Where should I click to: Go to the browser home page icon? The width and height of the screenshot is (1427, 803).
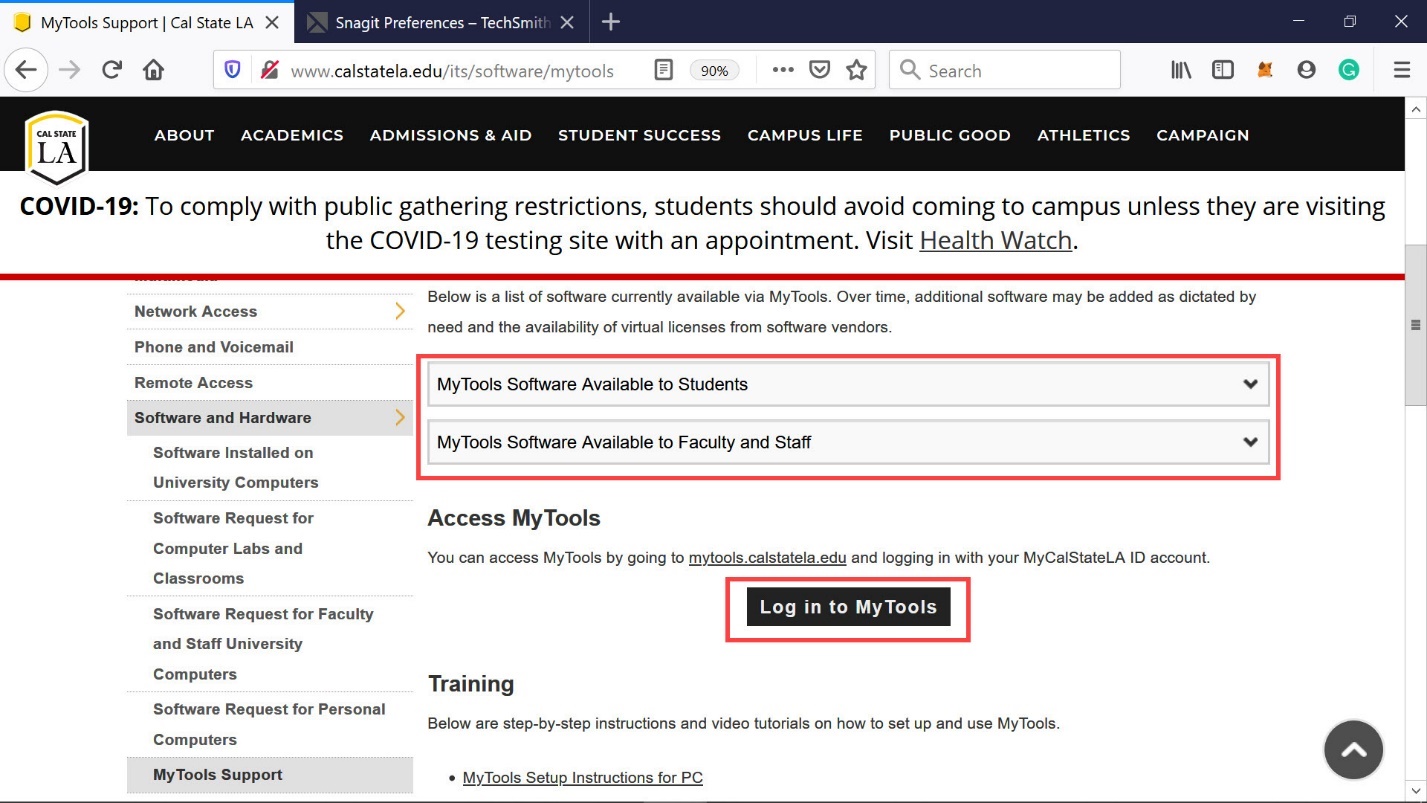tap(153, 70)
